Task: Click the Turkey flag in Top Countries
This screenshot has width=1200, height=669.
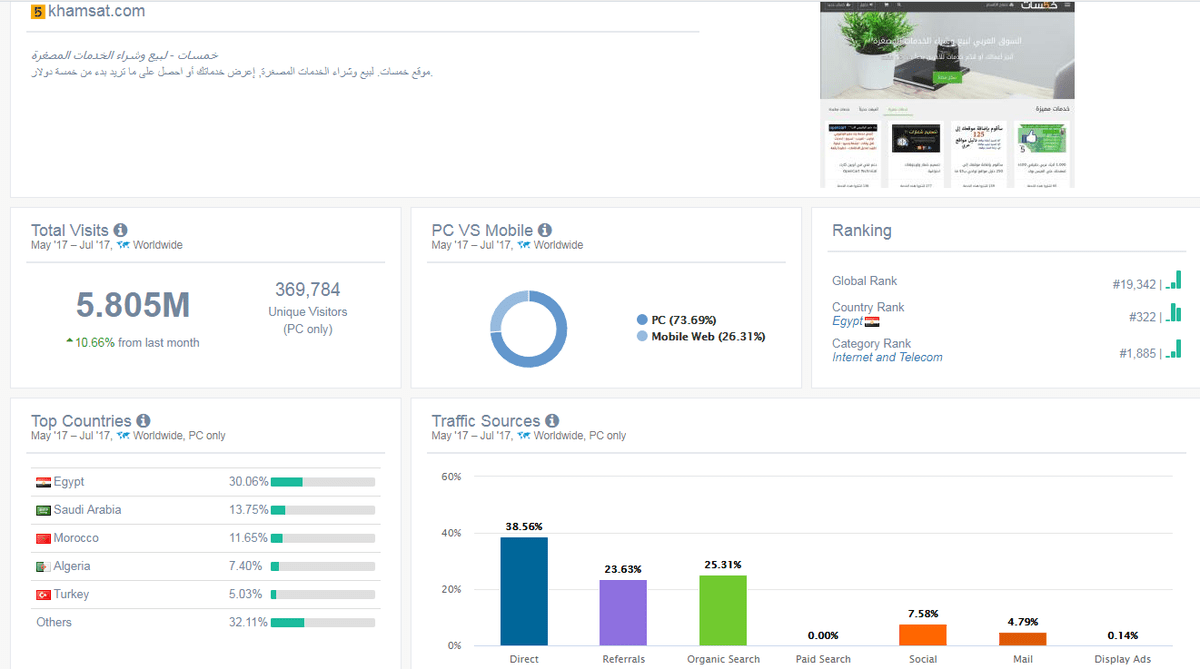Action: [x=43, y=595]
